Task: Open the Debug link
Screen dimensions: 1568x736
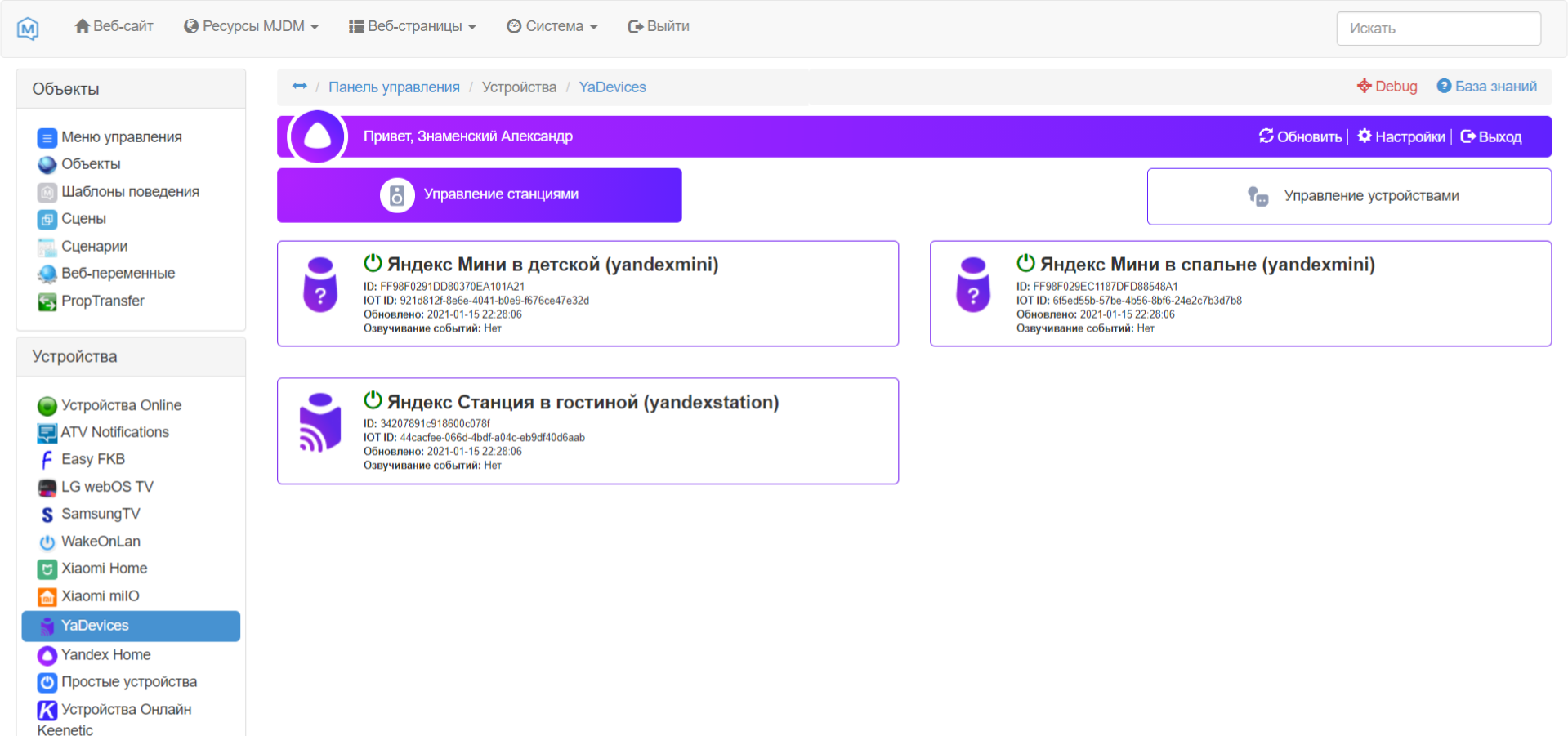Action: tap(1387, 86)
